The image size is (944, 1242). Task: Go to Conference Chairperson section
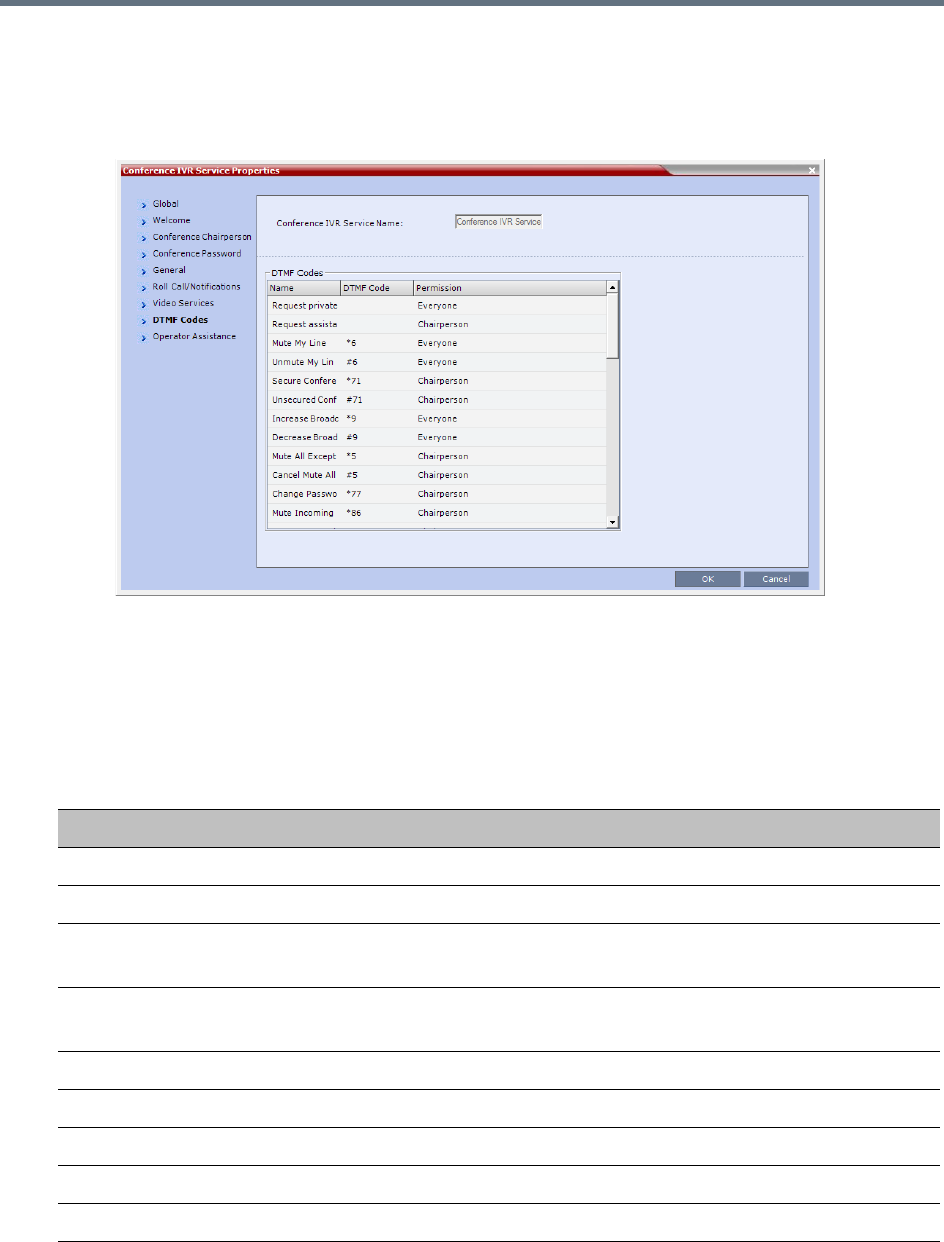pos(202,237)
